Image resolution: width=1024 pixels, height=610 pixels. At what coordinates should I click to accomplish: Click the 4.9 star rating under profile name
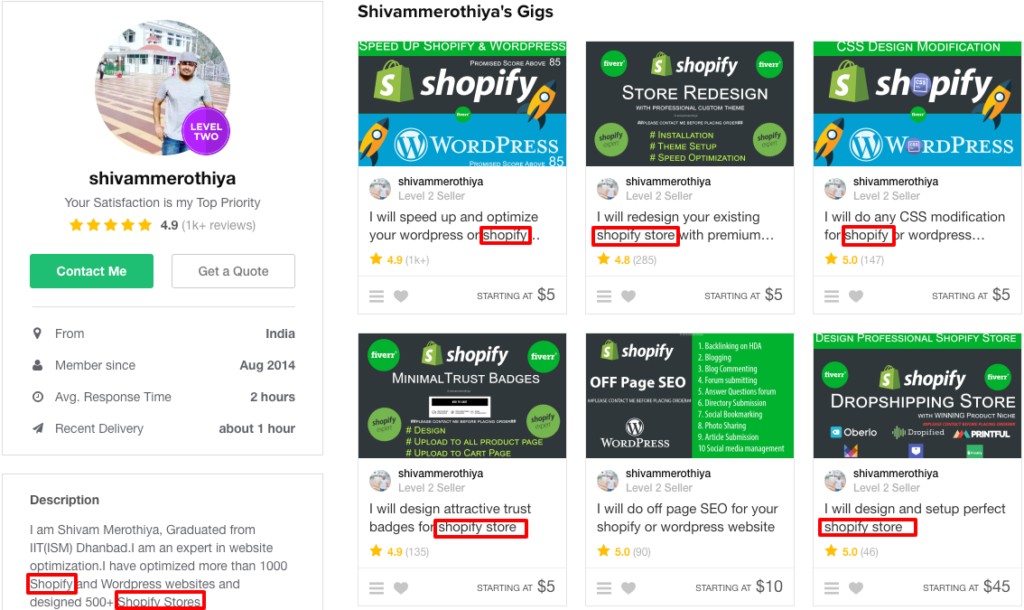162,225
